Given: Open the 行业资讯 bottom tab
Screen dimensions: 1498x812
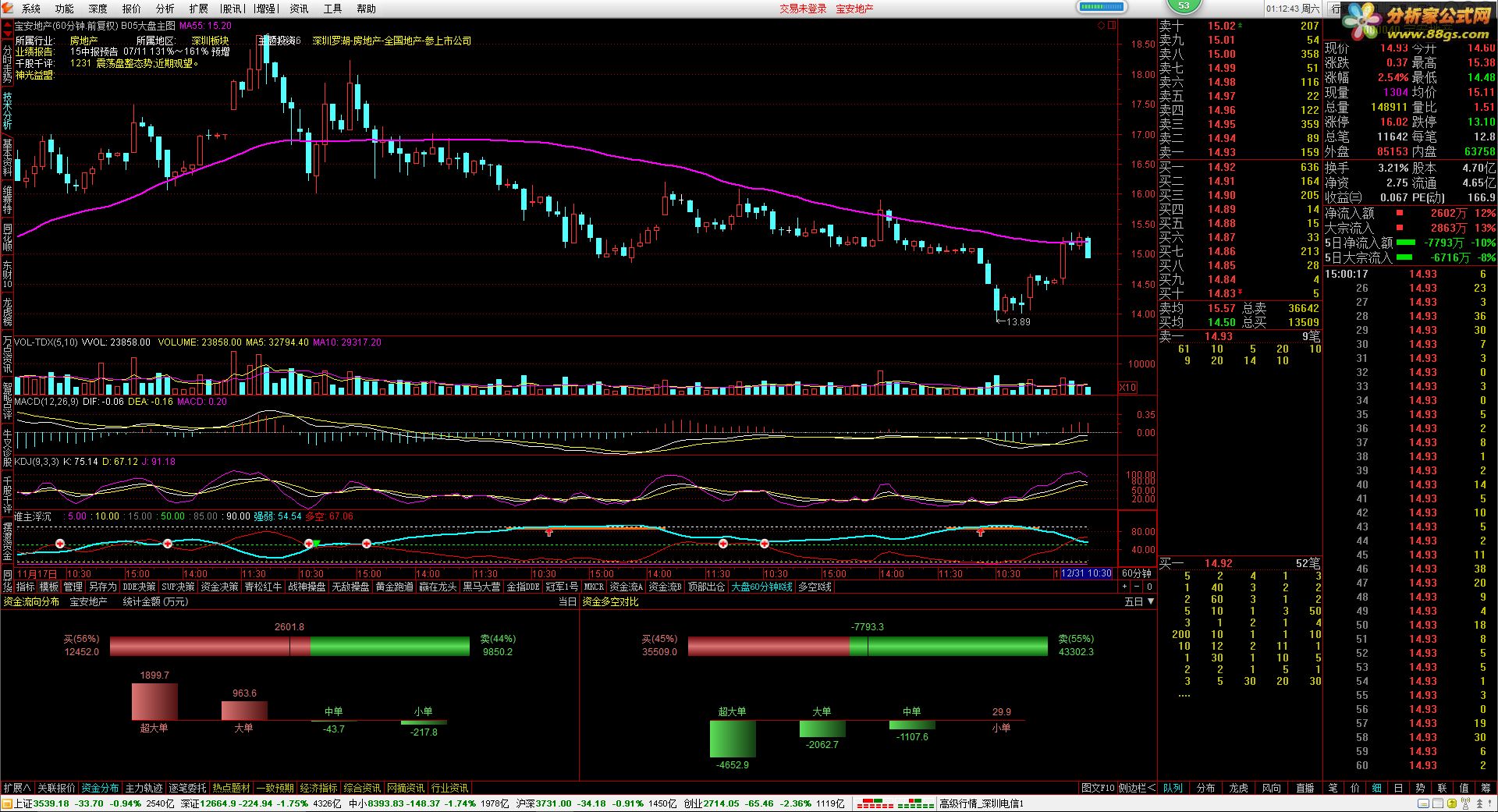Looking at the screenshot, I should pyautogui.click(x=450, y=788).
